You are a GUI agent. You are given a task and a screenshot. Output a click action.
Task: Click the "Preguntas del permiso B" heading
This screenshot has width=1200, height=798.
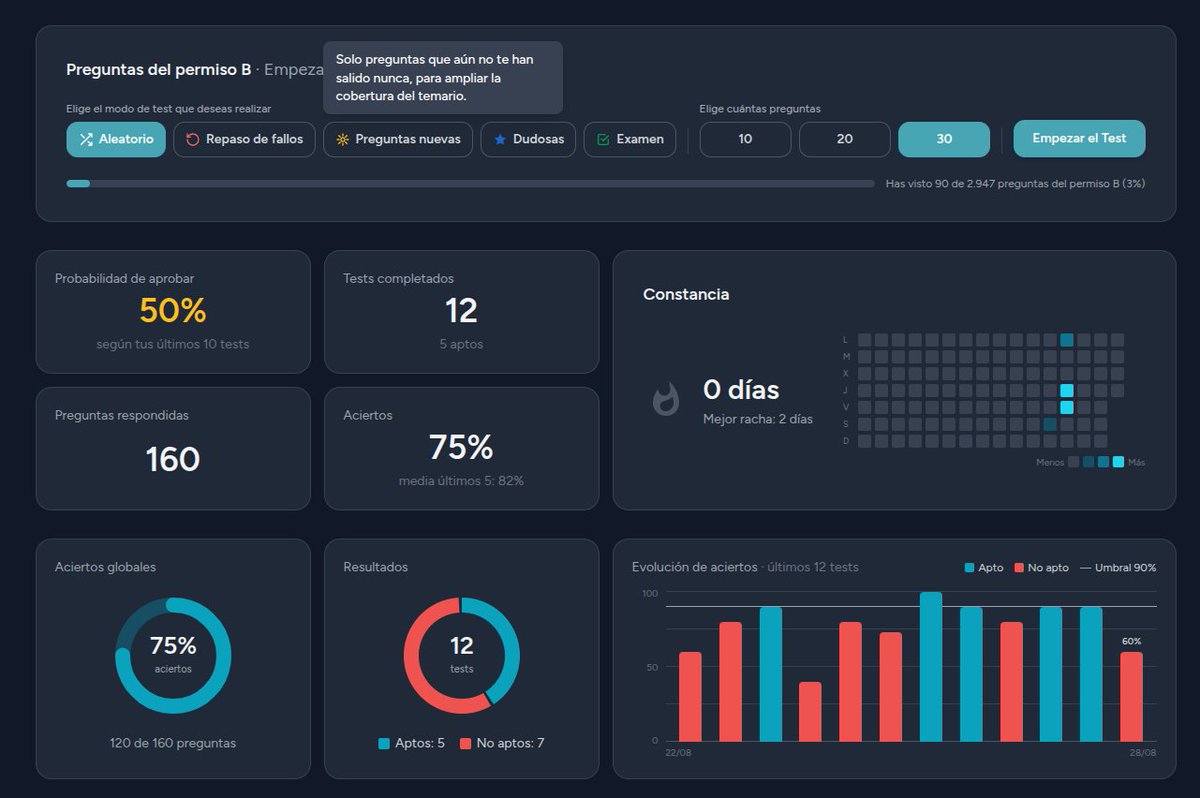click(x=159, y=70)
